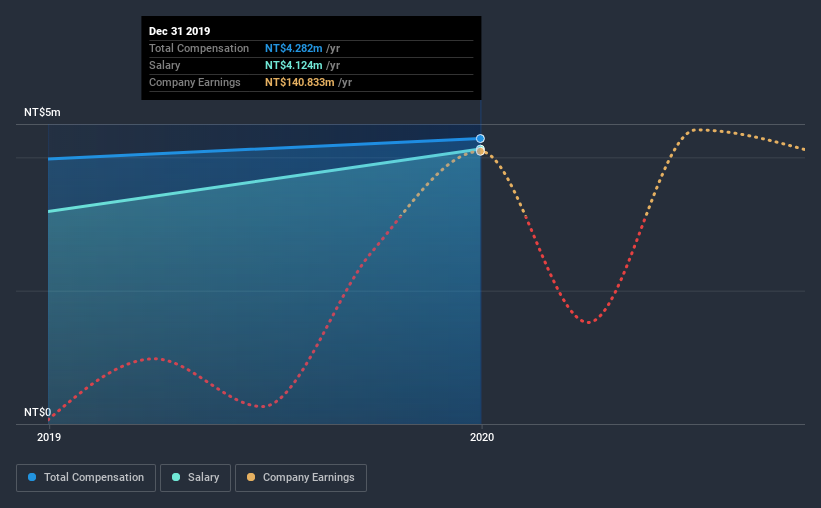Viewport: 821px width, 508px height.
Task: Select the 2019 x-axis label
Action: coord(49,437)
